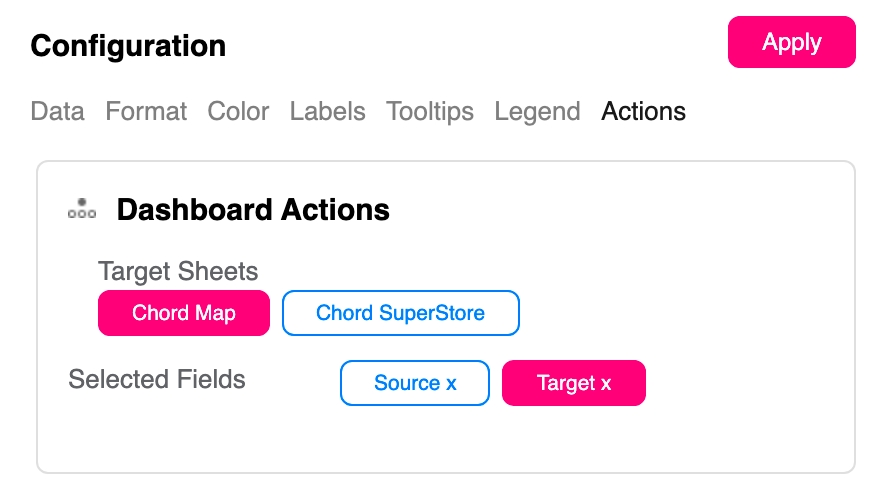Click the word Source in the field chip
This screenshot has width=892, height=494.
coord(407,383)
